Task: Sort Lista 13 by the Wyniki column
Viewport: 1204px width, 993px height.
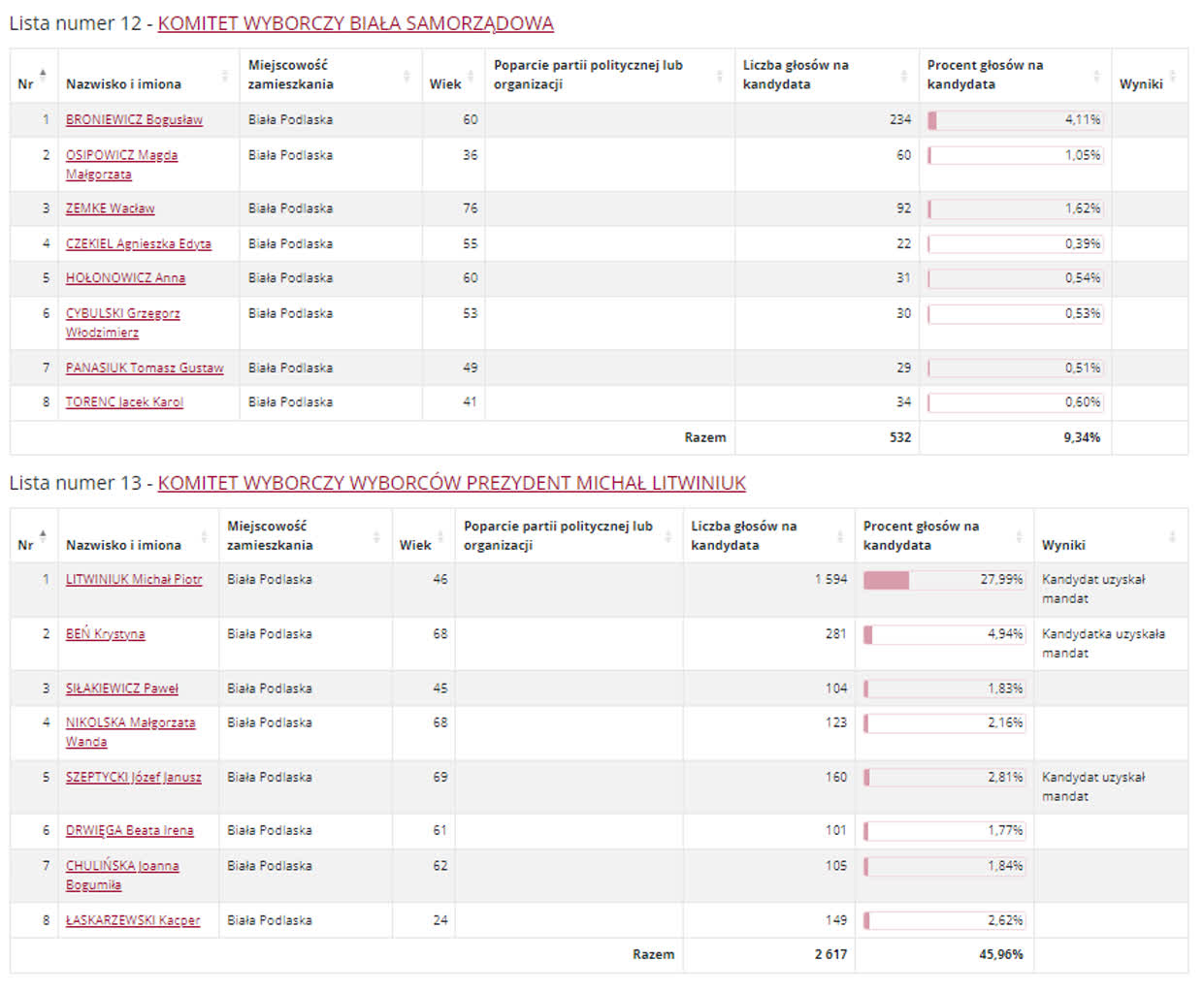Action: point(1172,535)
